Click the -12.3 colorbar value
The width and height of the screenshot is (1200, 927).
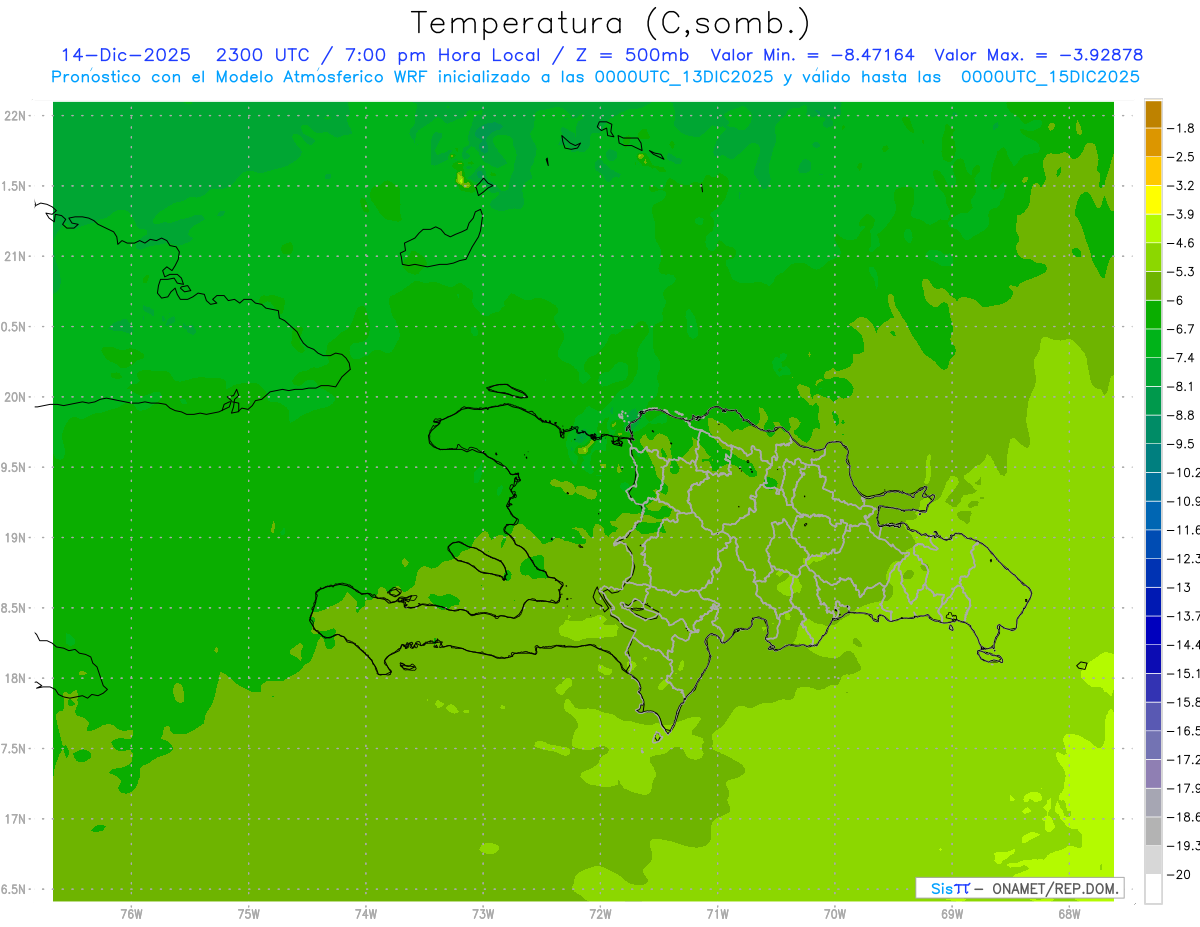(1184, 558)
